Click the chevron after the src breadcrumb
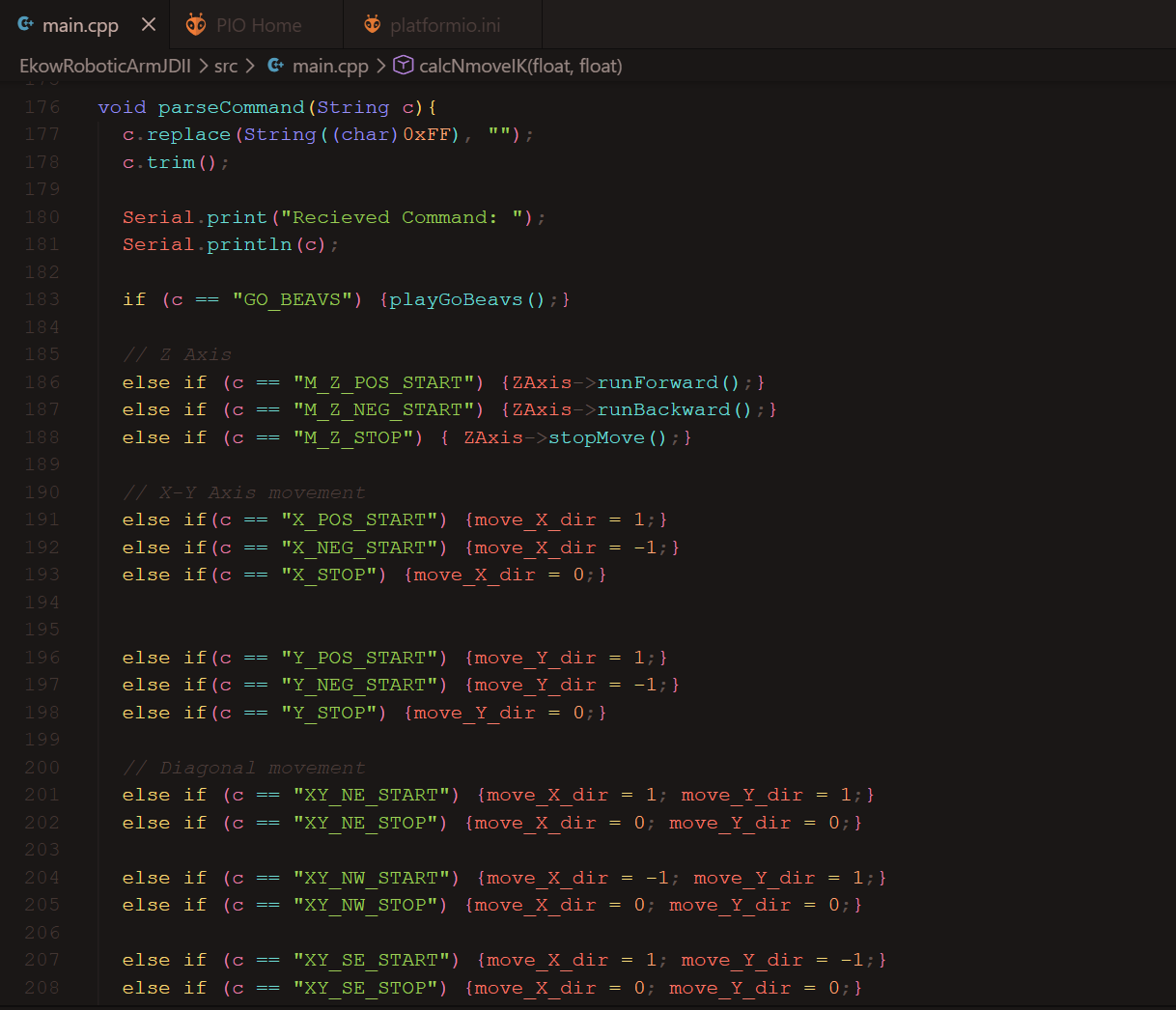The image size is (1176, 1010). (x=250, y=66)
